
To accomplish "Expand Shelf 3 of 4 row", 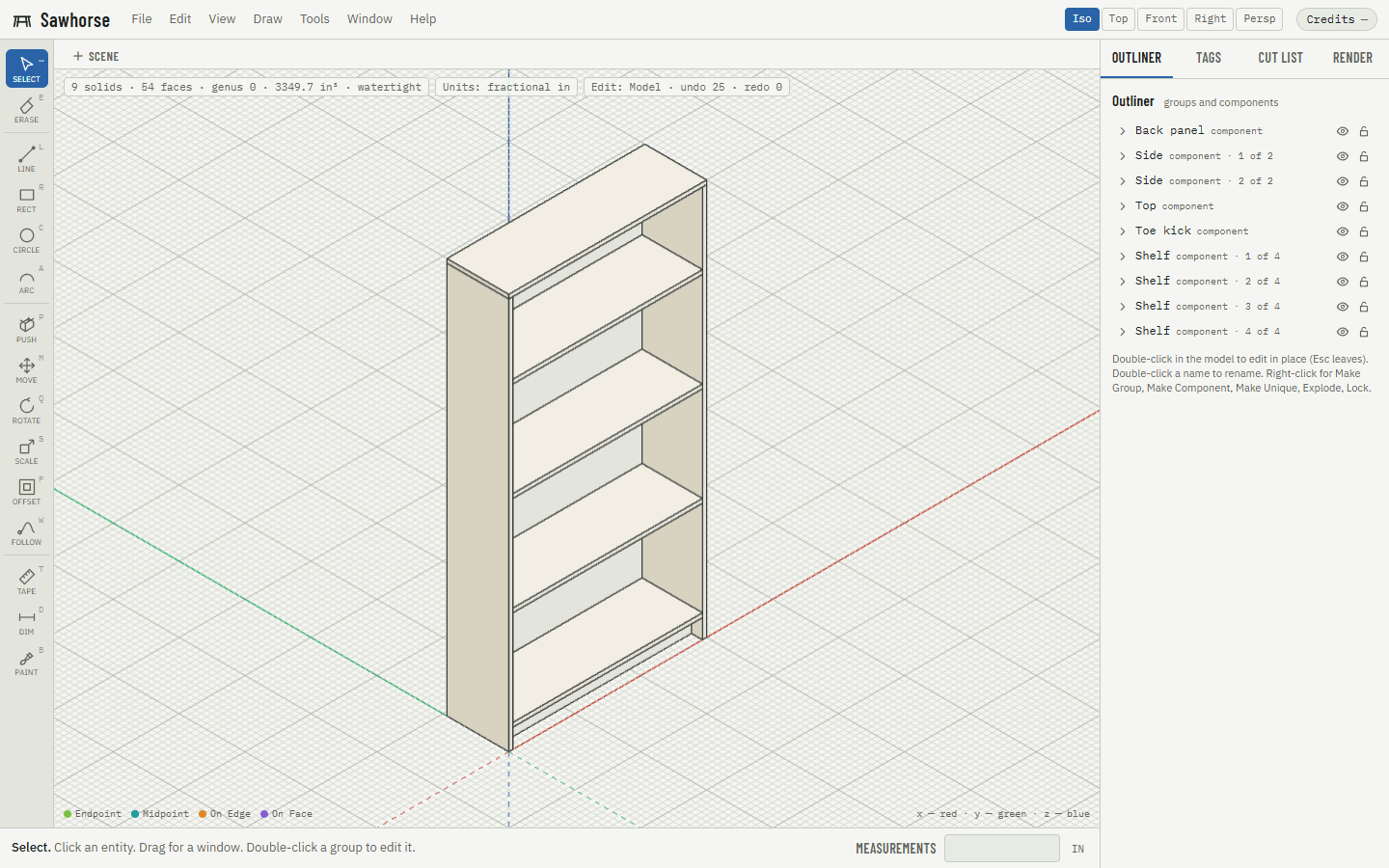I will (x=1122, y=307).
